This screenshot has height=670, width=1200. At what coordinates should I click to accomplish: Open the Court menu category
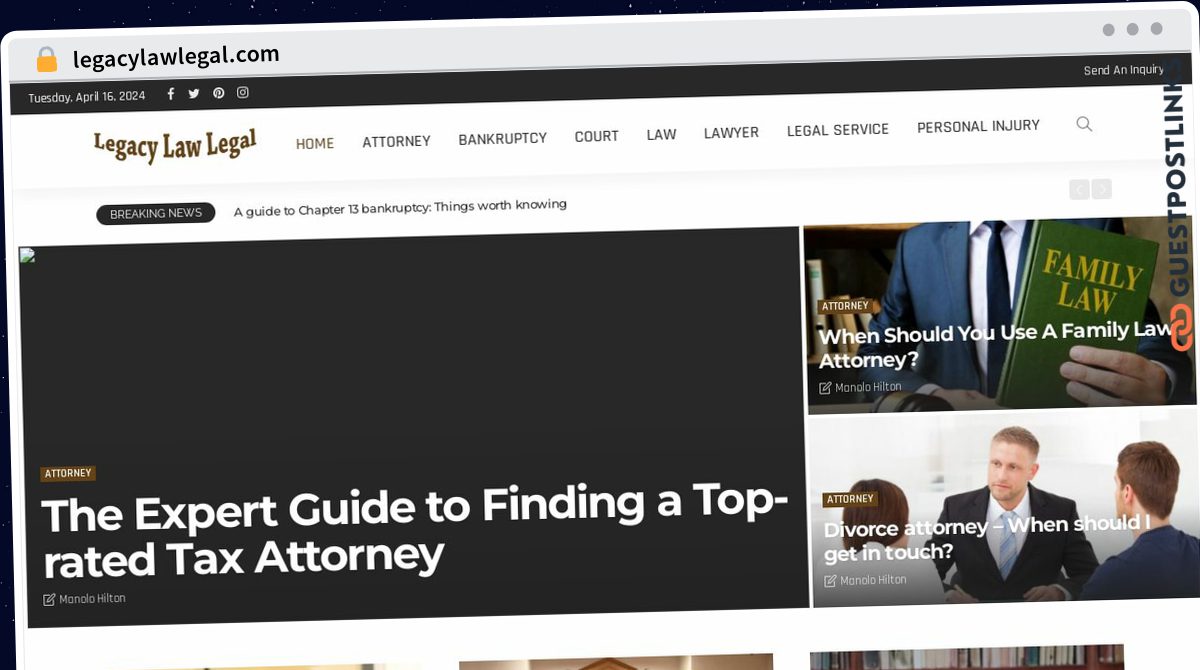pos(596,136)
